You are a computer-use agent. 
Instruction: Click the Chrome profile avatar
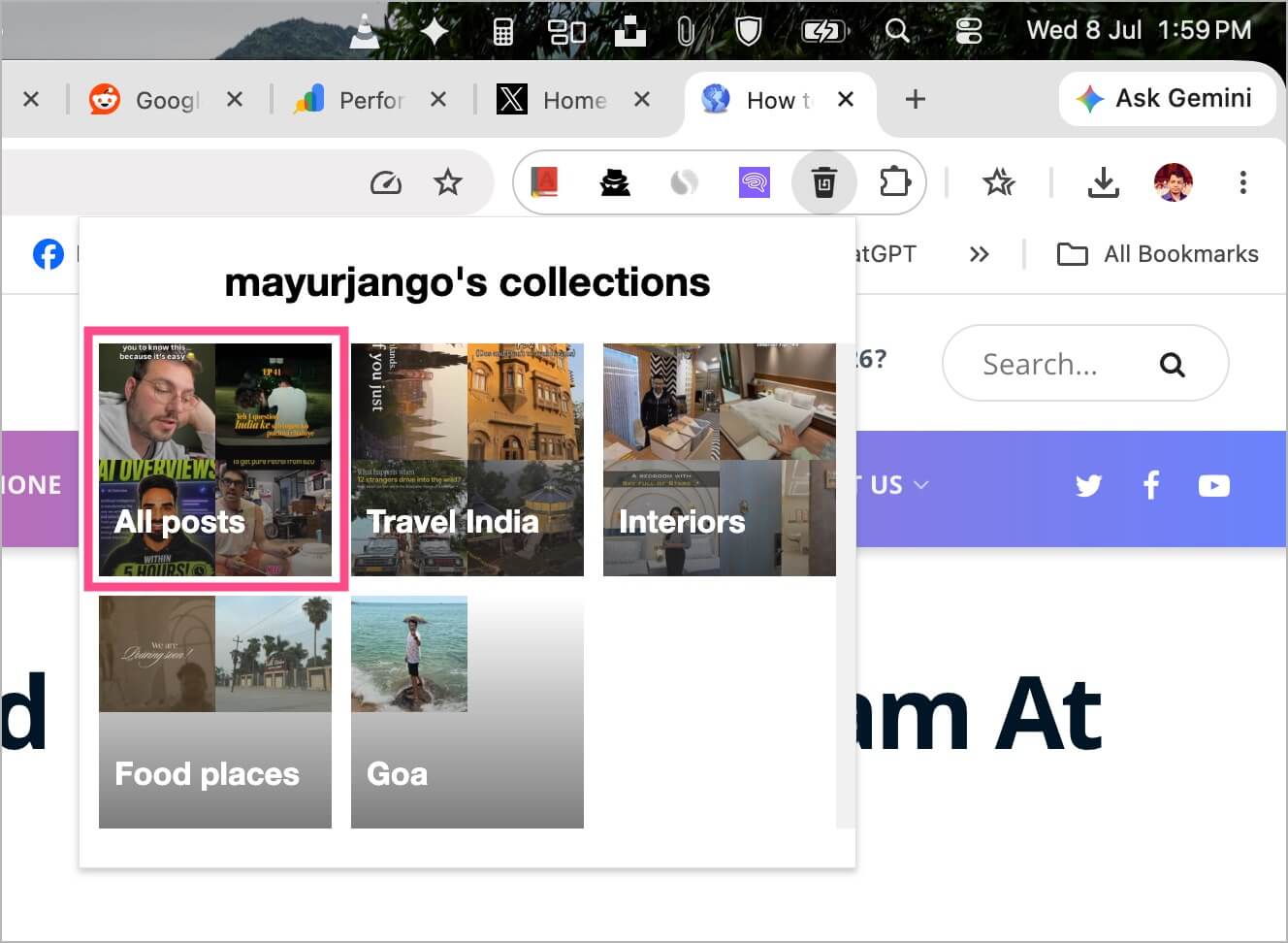tap(1174, 182)
